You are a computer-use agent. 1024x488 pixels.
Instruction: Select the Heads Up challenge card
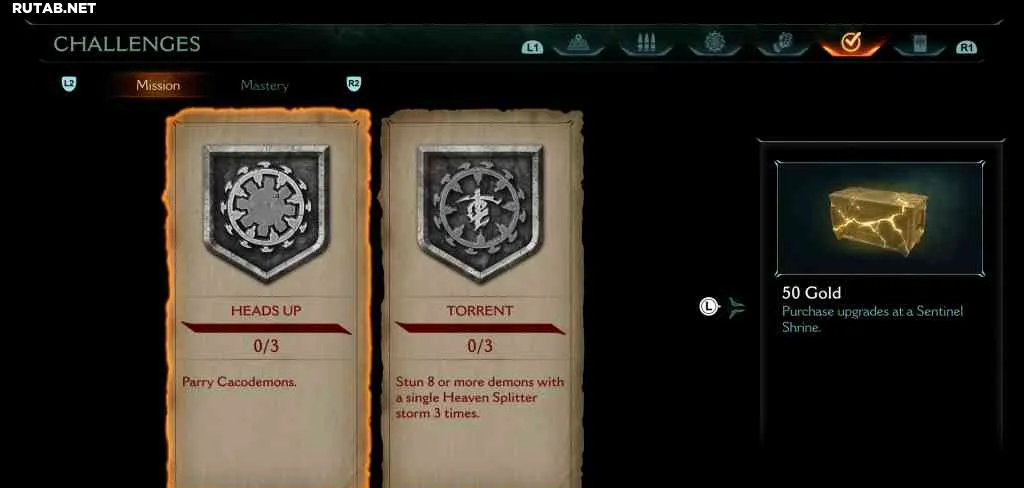[x=266, y=299]
